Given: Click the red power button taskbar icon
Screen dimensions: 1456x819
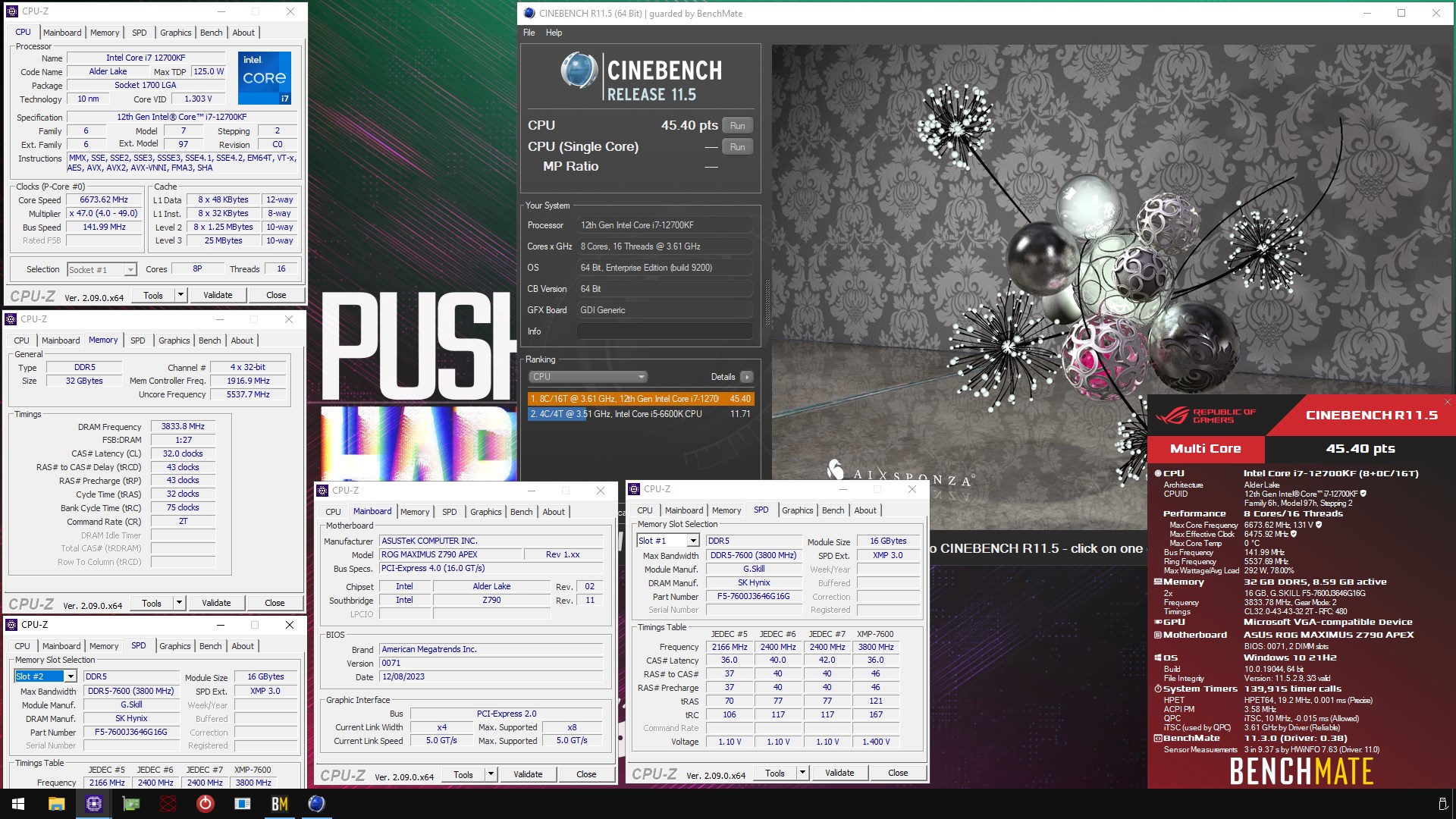Looking at the screenshot, I should pos(206,804).
